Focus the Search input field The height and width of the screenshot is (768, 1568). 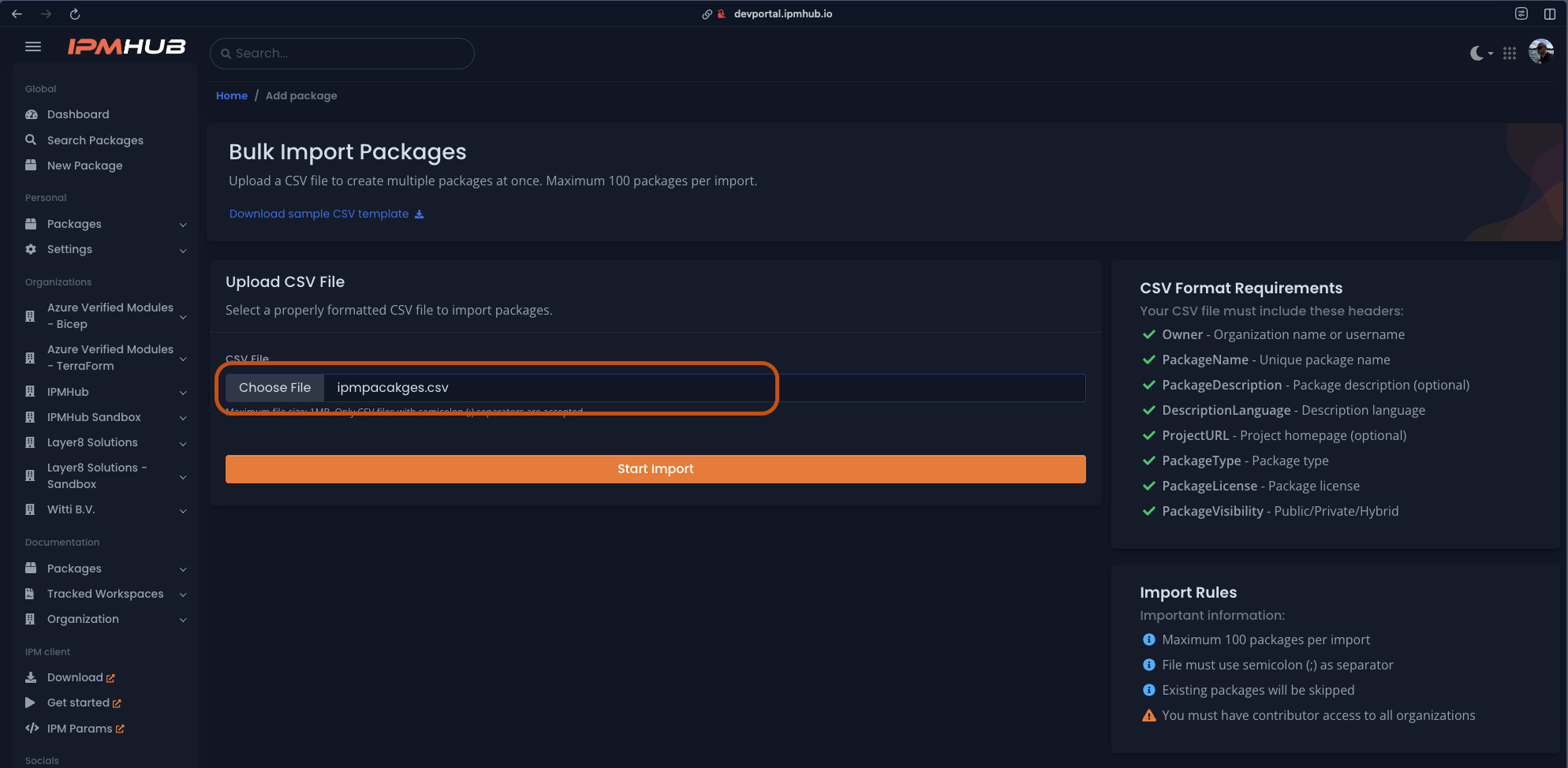(342, 54)
